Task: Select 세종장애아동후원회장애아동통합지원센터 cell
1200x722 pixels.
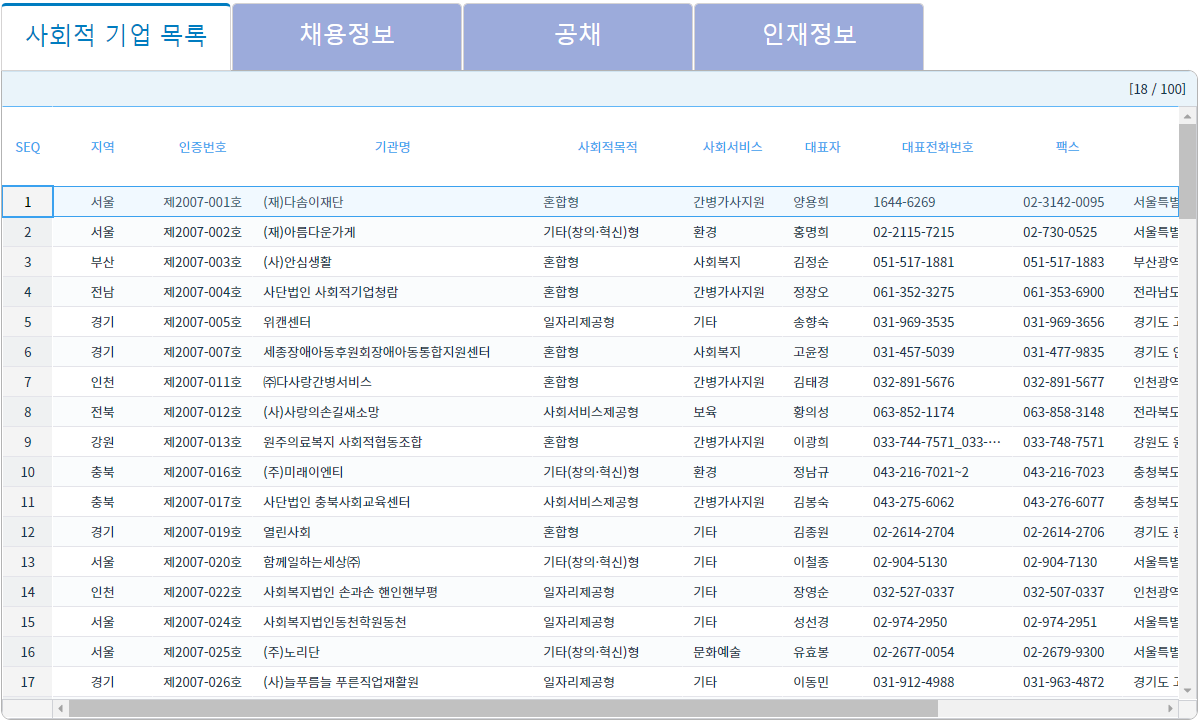Action: pos(393,352)
